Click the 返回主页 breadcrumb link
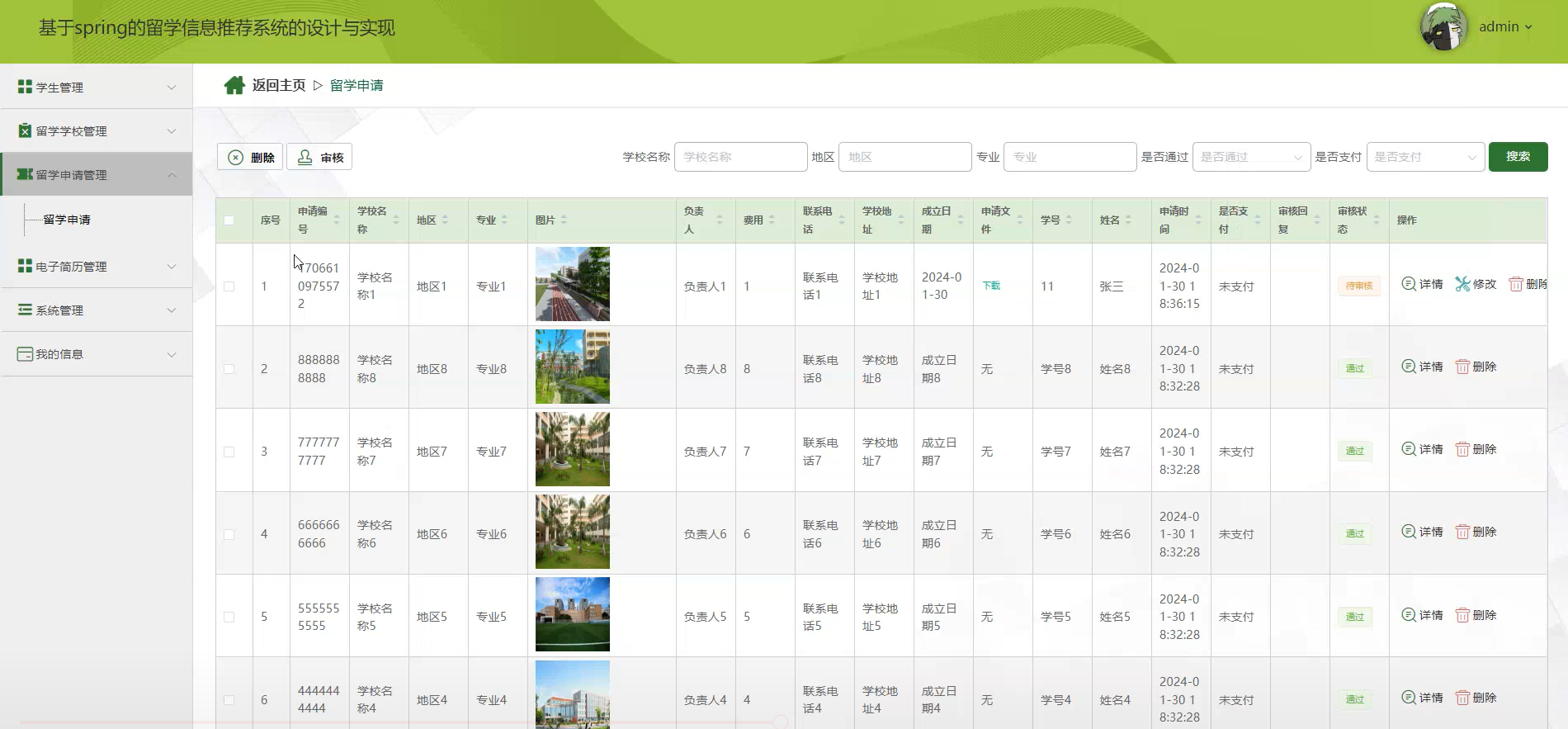 click(279, 85)
